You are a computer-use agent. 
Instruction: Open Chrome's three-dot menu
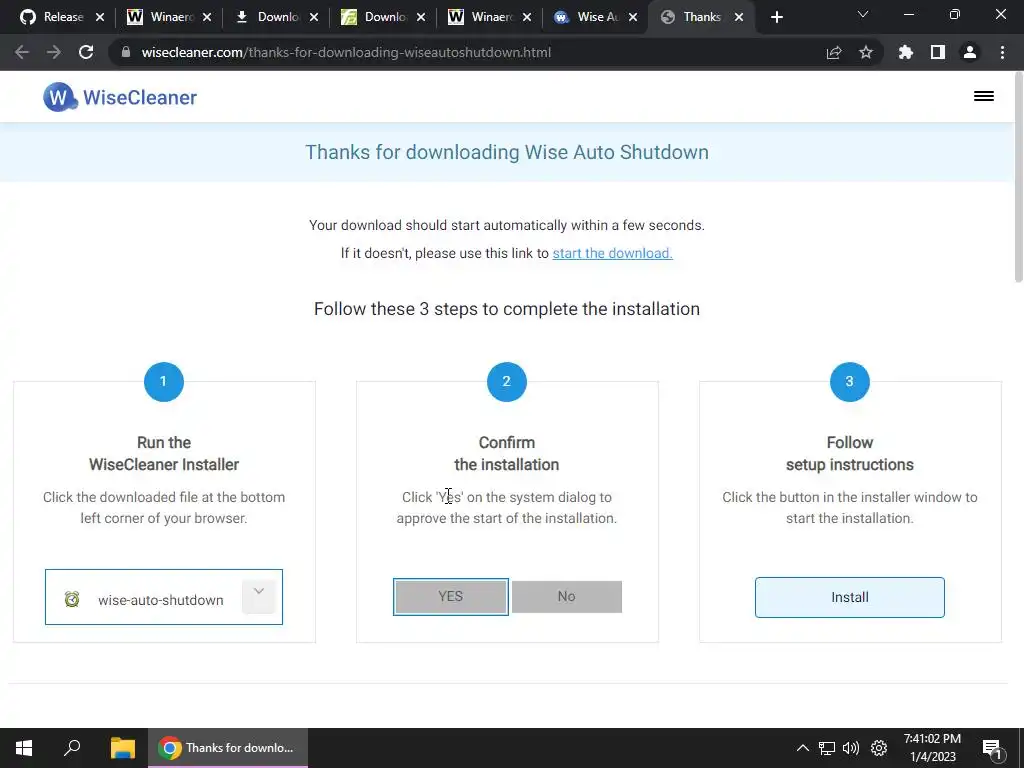coord(1002,52)
